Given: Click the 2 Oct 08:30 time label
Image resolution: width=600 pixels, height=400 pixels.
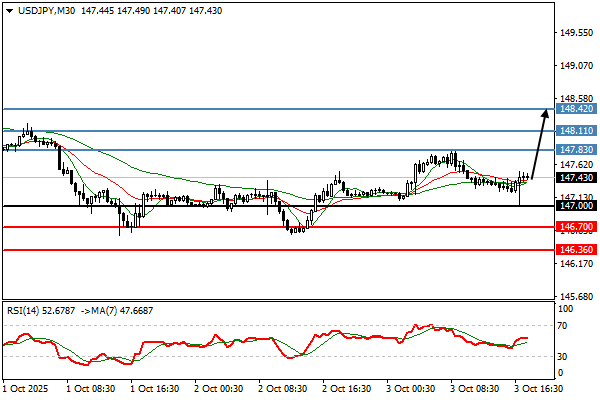Looking at the screenshot, I should 285,385.
